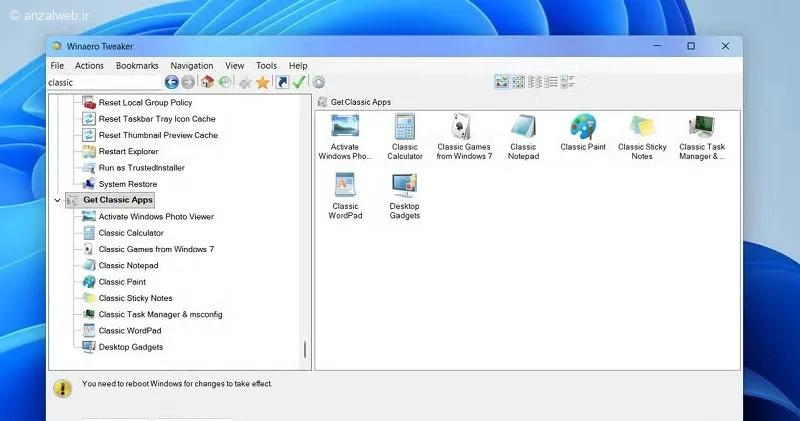
Task: Open the Classic Paint icon in right pane
Action: pyautogui.click(x=583, y=133)
